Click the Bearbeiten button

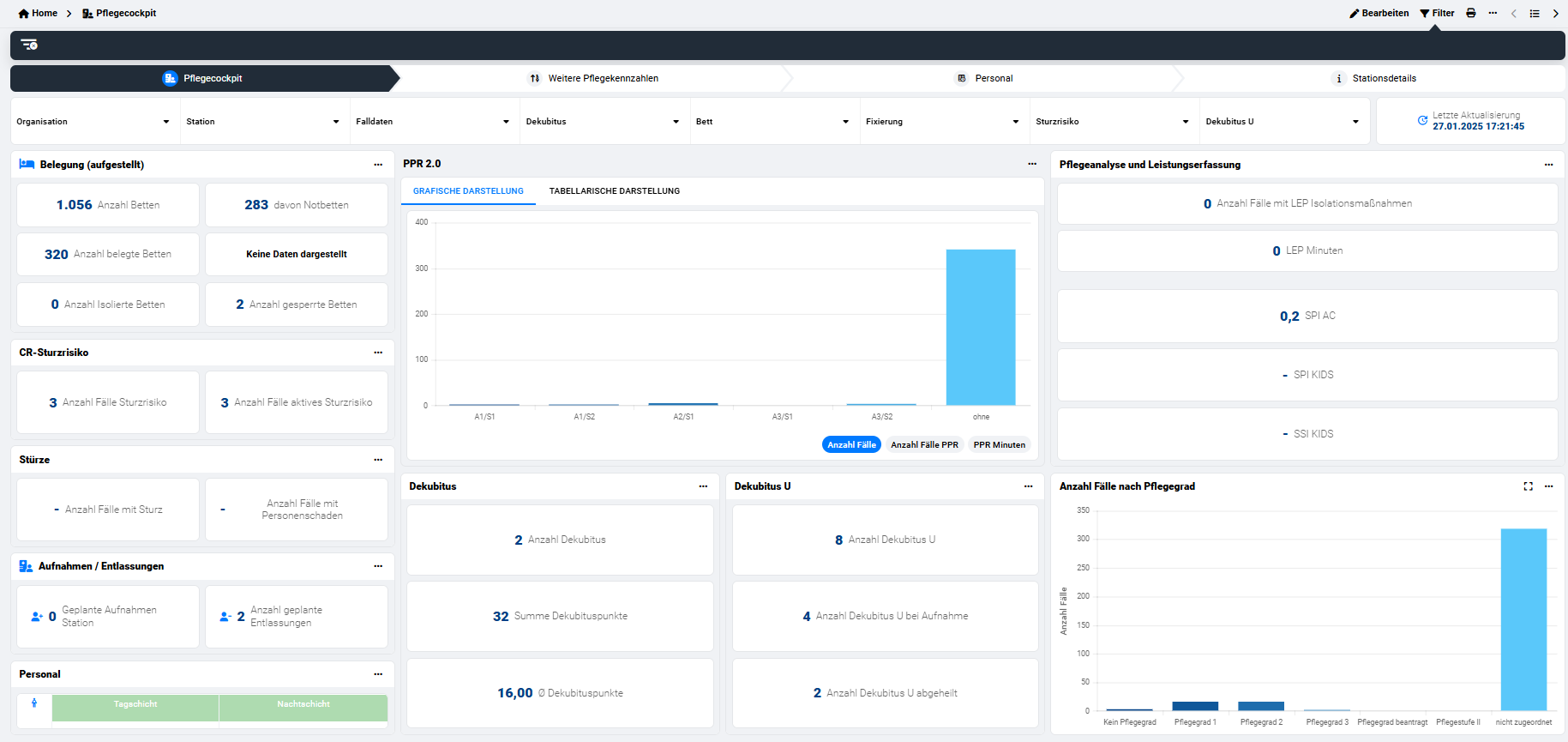pos(1379,13)
